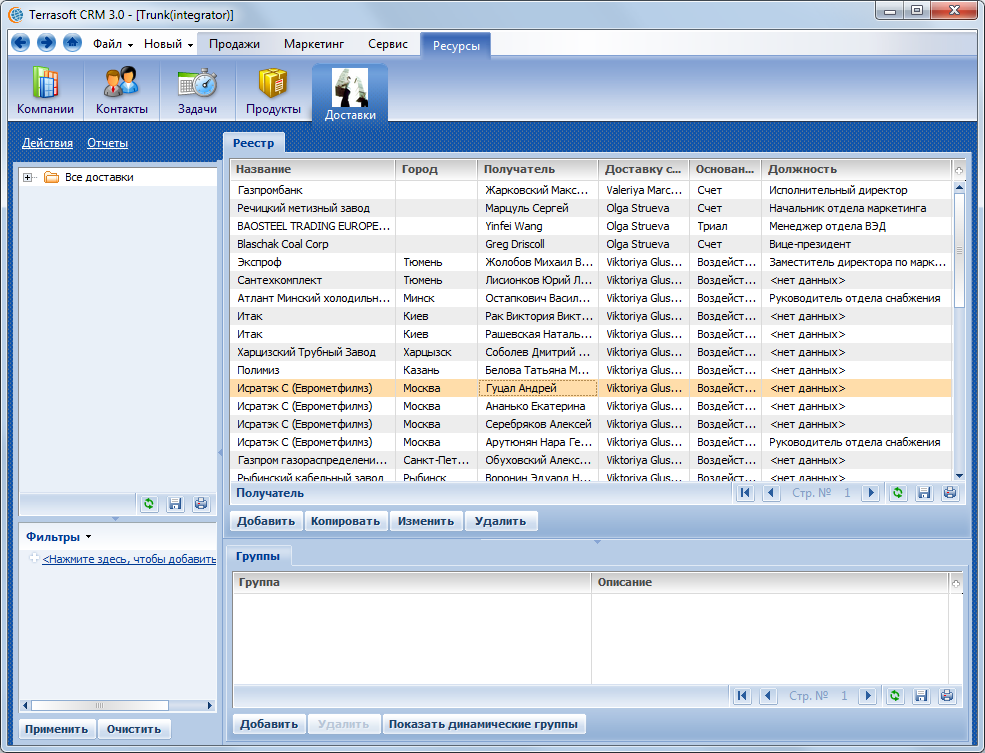
Task: Collapse the left panel with splitter arrow
Action: (x=220, y=452)
